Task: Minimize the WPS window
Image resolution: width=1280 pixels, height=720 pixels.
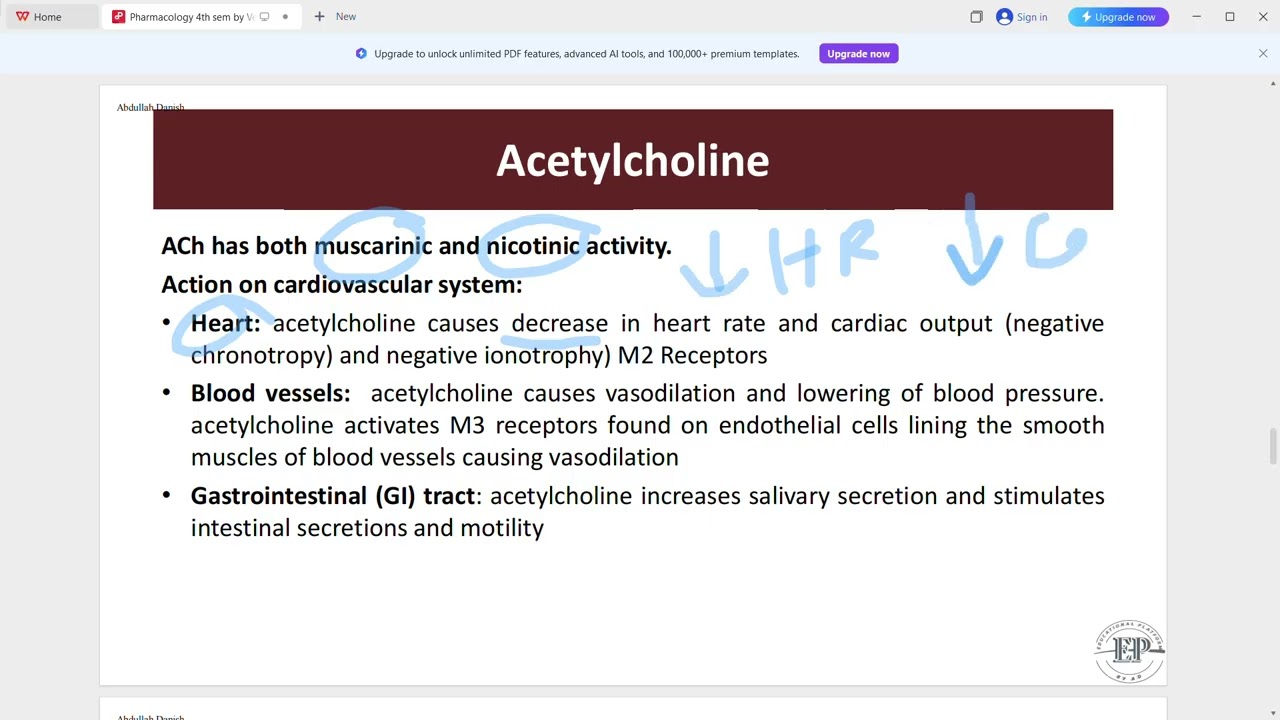Action: click(1196, 17)
